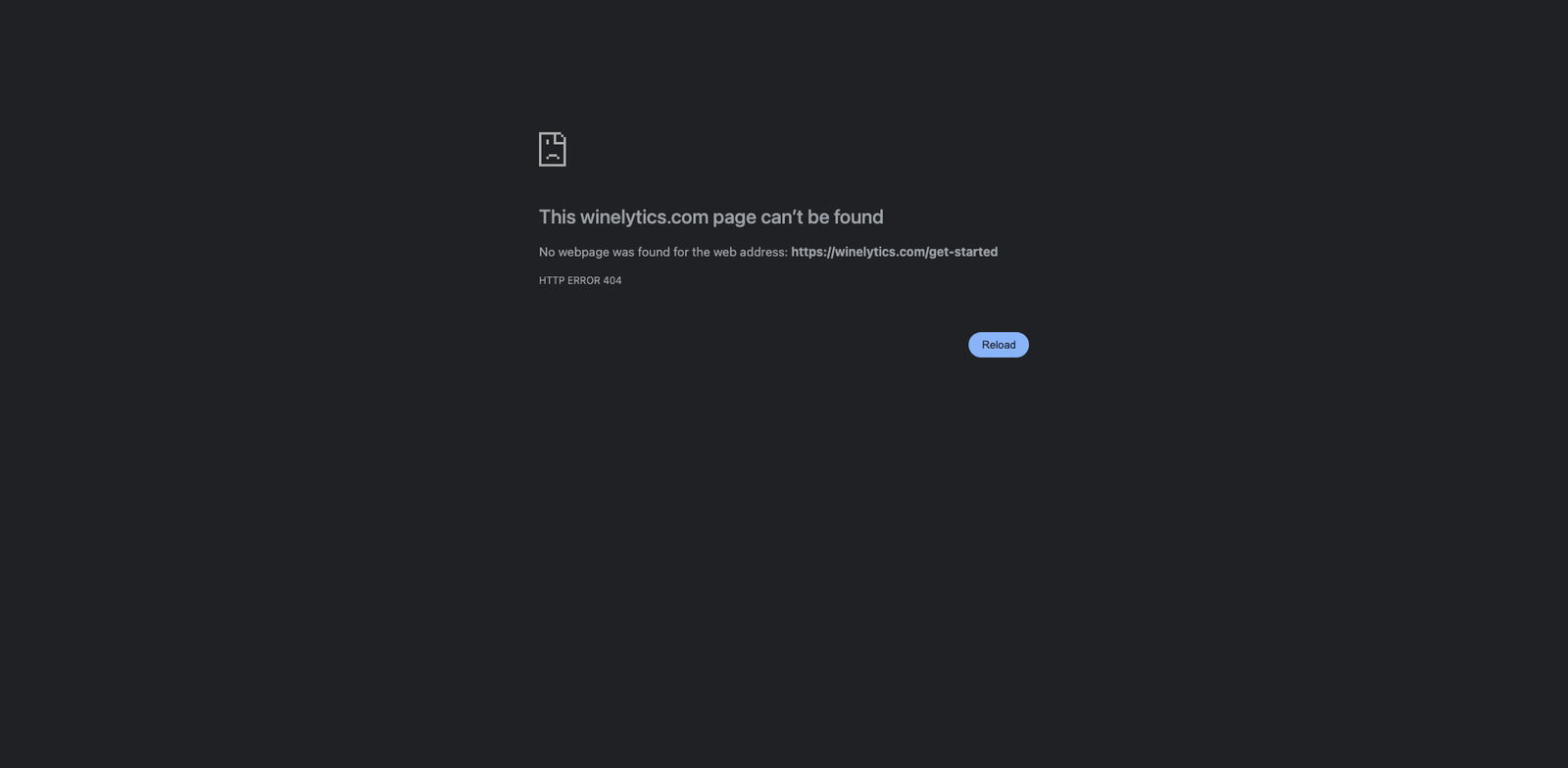The height and width of the screenshot is (768, 1568).
Task: Click the "get-started" part of the URL
Action: (x=963, y=252)
